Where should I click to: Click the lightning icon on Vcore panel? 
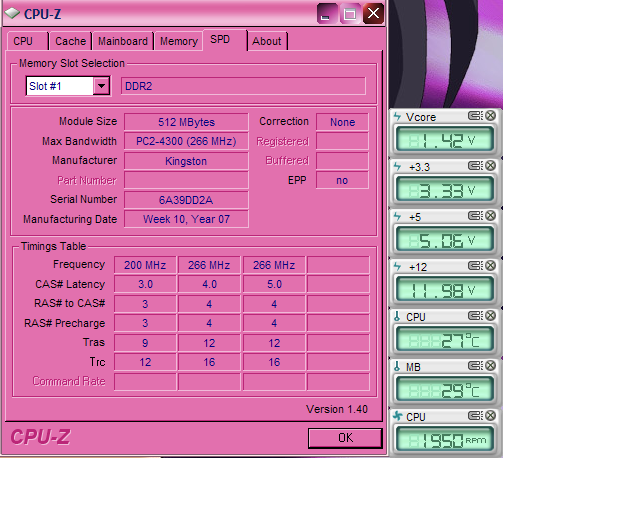point(397,117)
